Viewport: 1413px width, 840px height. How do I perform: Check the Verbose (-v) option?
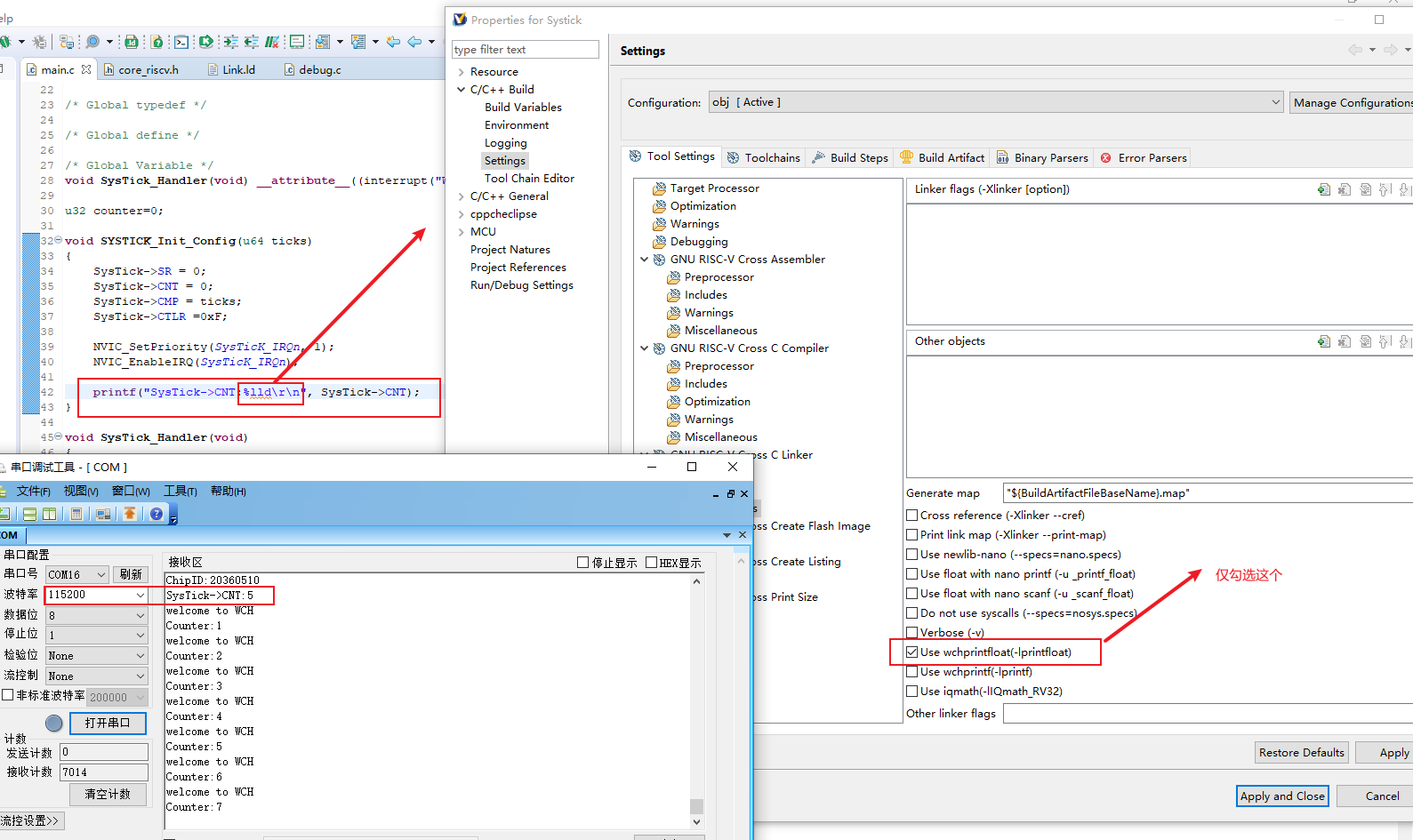click(911, 632)
